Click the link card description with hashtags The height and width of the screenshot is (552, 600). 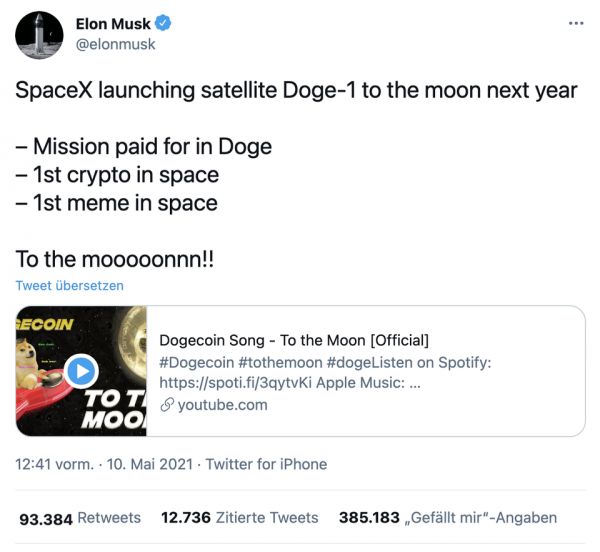325,371
